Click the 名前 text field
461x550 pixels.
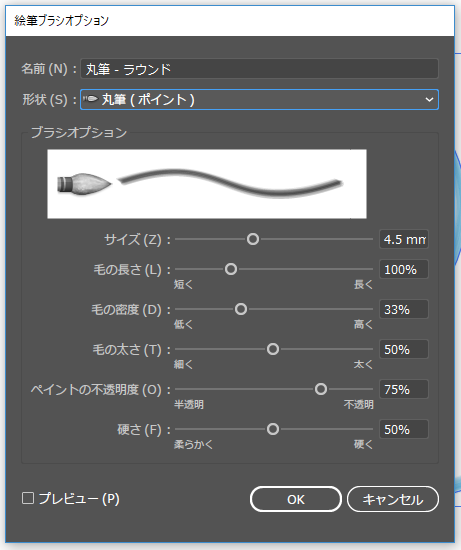[259, 69]
